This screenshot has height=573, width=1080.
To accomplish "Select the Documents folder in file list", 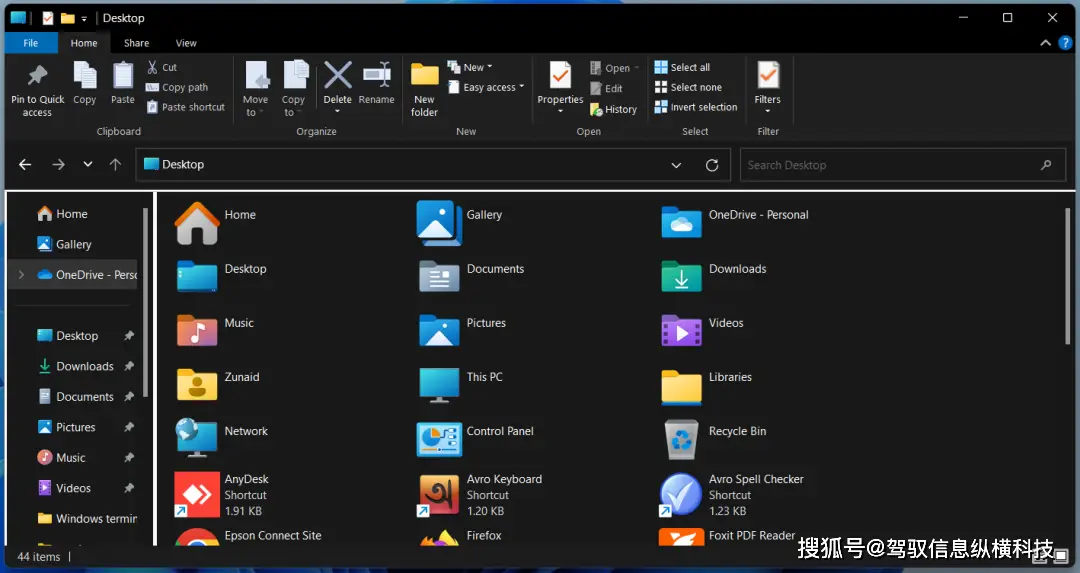I will click(x=472, y=276).
